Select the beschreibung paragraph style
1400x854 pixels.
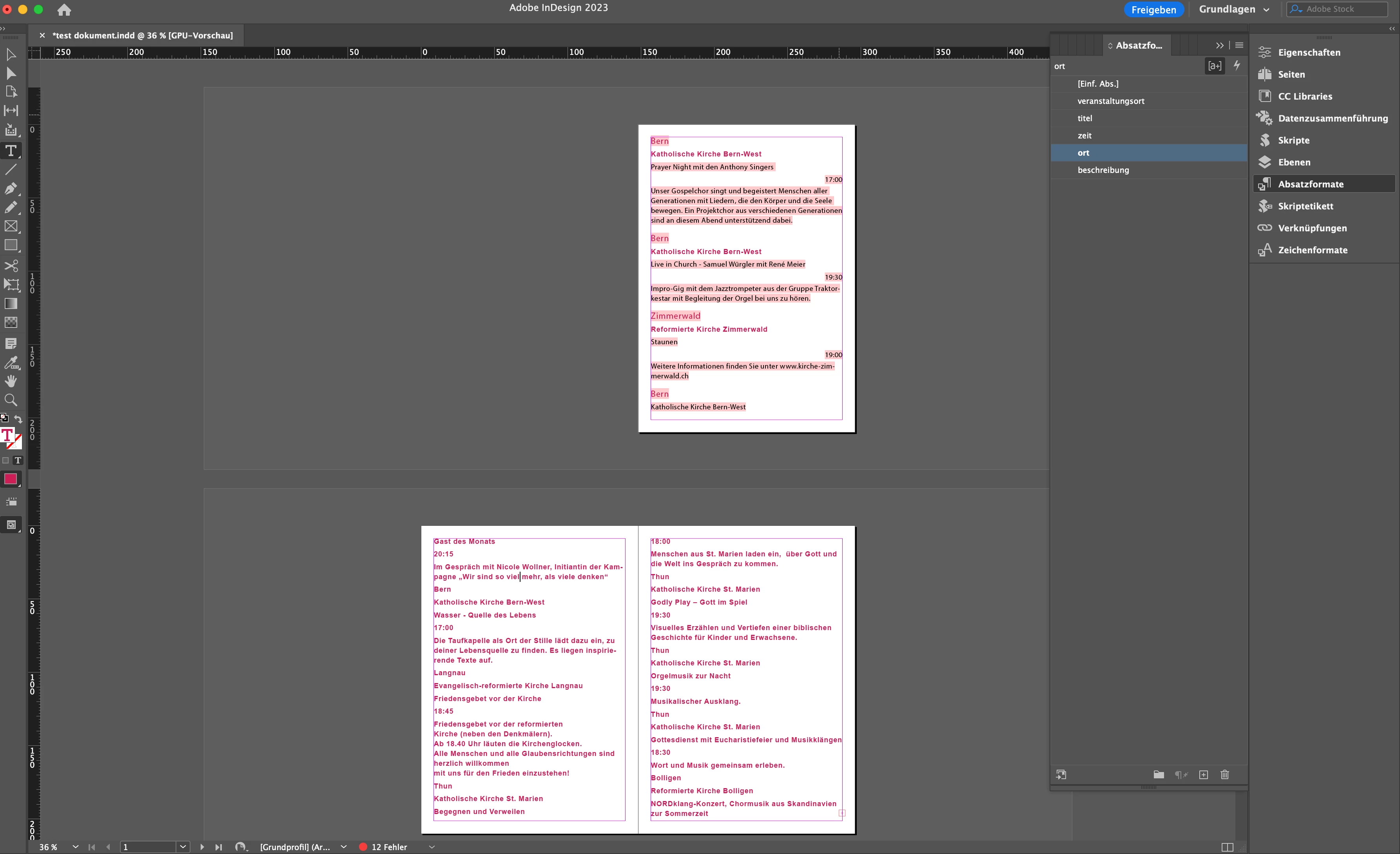[x=1103, y=170]
